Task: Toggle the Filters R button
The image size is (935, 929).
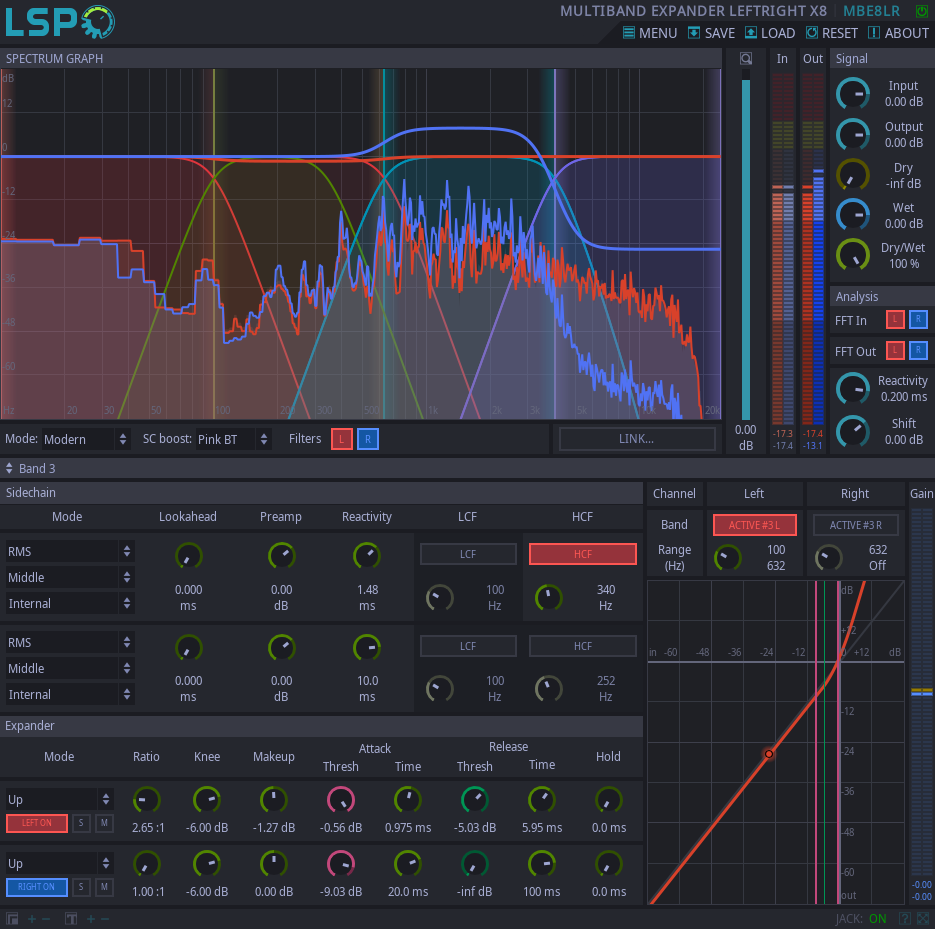Action: [368, 439]
